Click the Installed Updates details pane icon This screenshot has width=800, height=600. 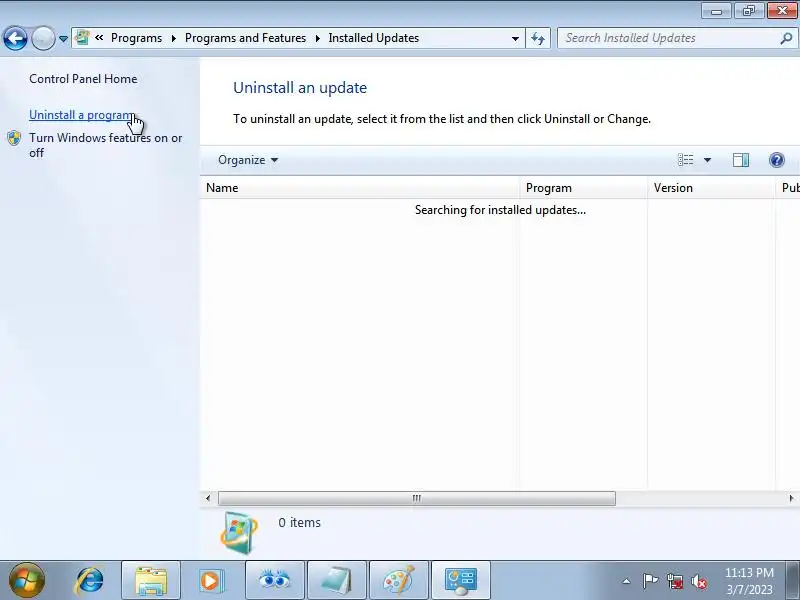(239, 533)
